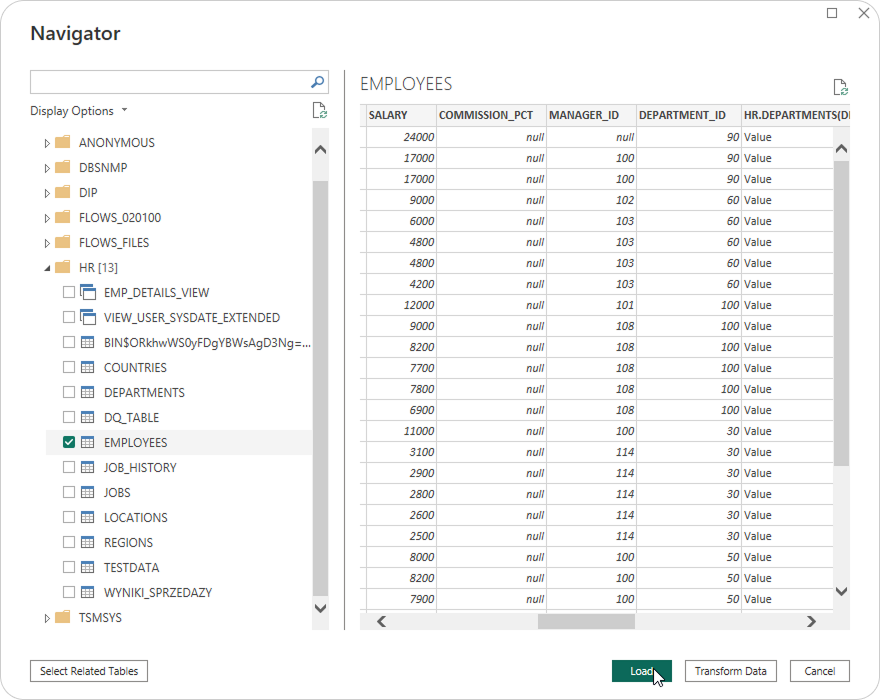Click inside the navigator search field
The width and height of the screenshot is (880, 700).
(168, 82)
